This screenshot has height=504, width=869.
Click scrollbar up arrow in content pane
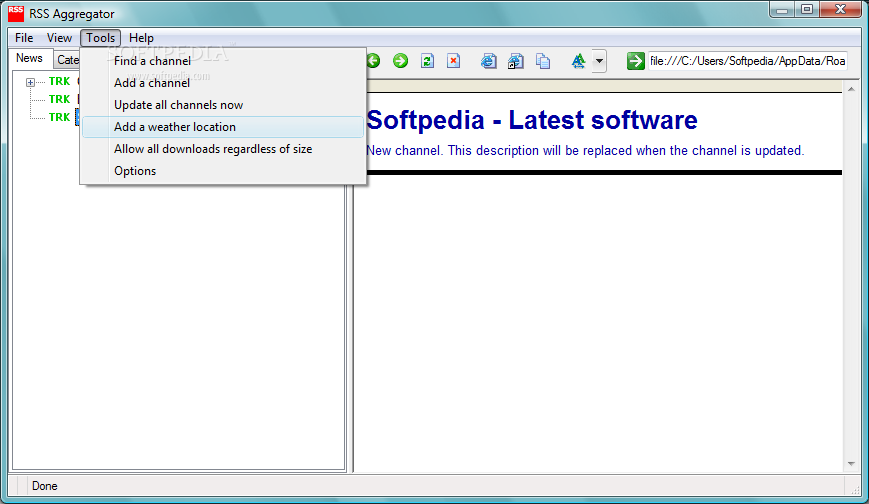(851, 89)
